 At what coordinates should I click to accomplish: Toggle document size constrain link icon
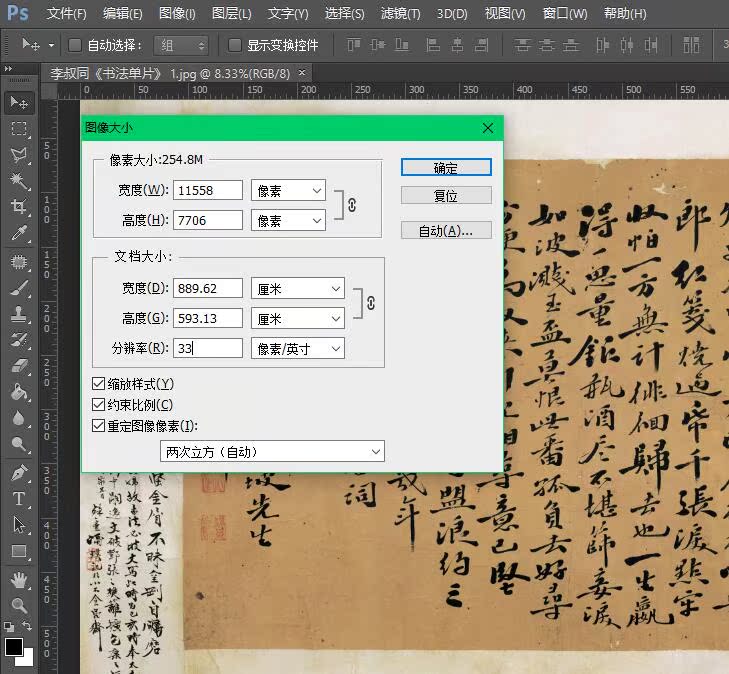[x=371, y=303]
